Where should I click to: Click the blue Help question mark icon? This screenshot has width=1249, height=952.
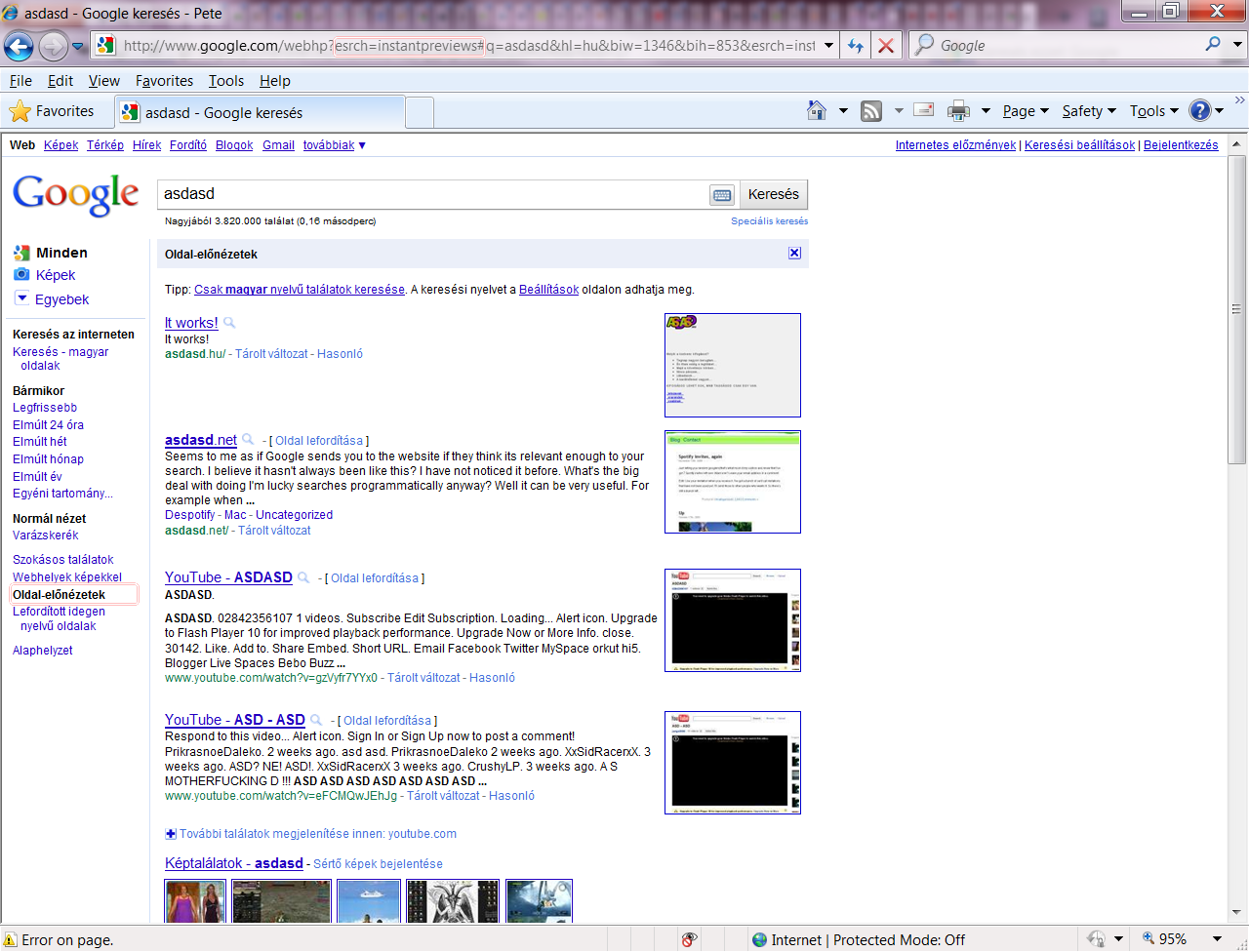click(1200, 111)
